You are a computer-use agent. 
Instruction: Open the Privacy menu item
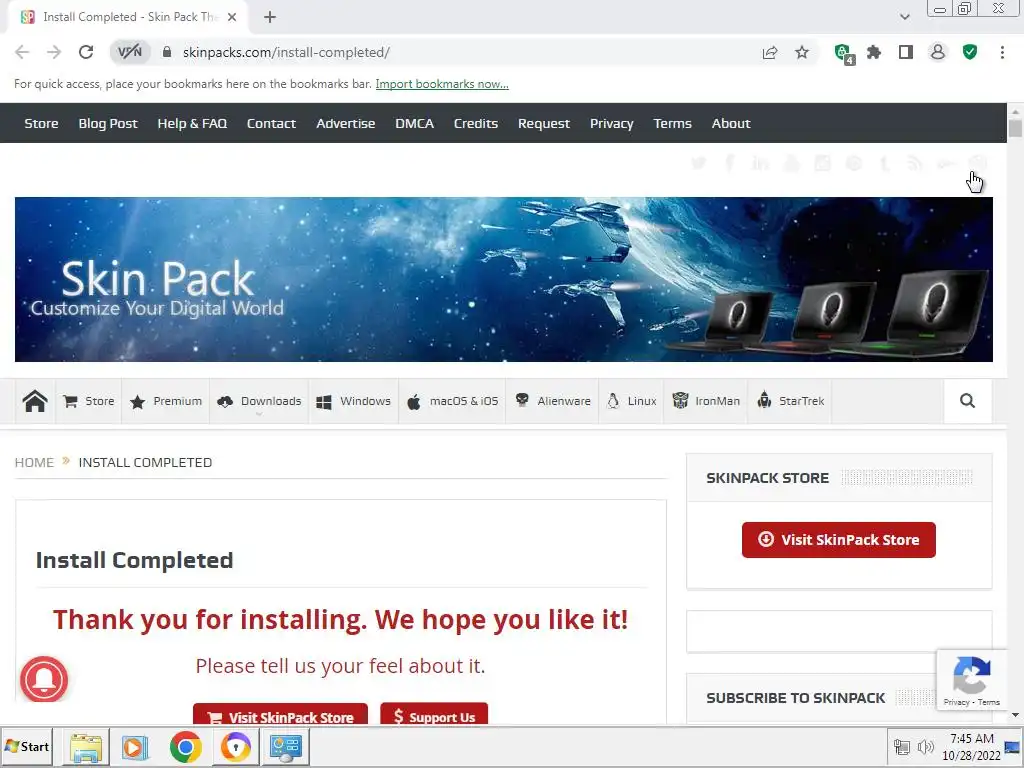click(x=611, y=123)
